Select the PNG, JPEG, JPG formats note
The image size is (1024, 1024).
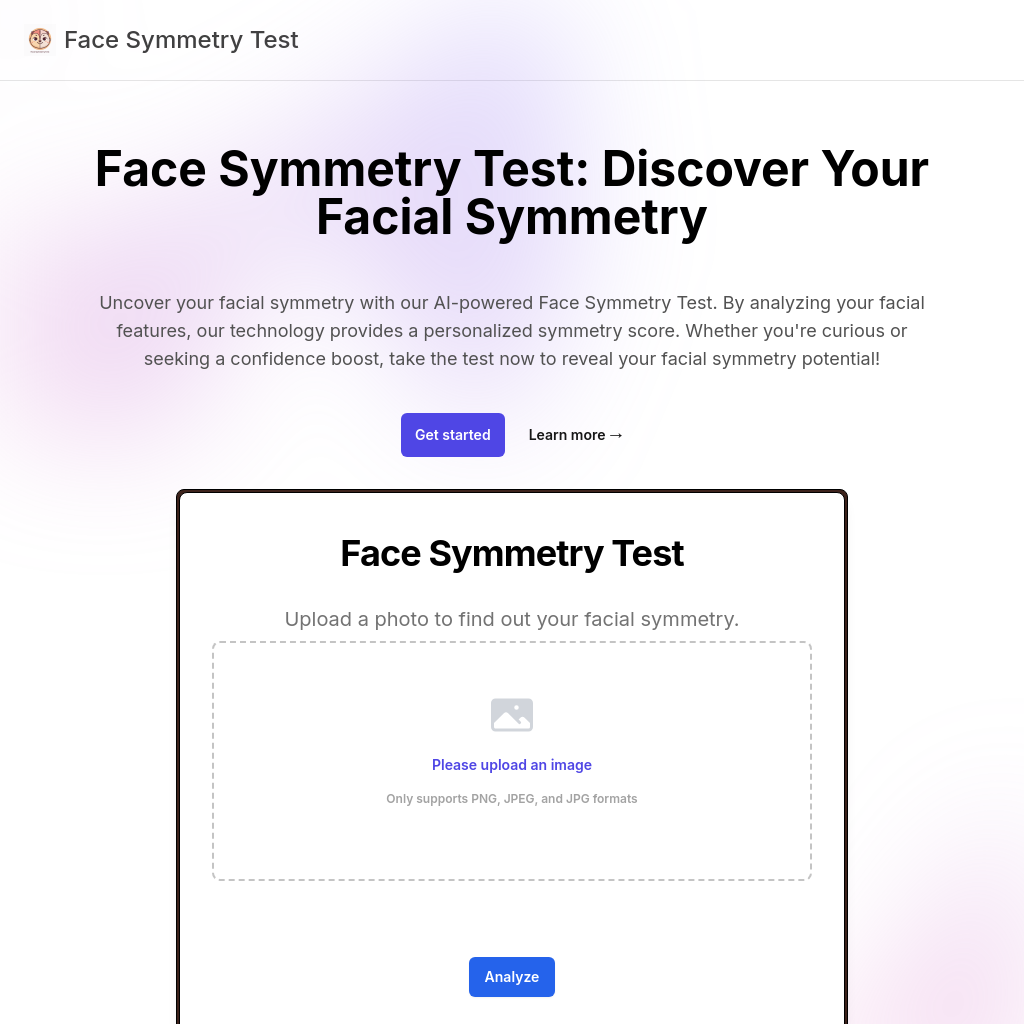[x=512, y=798]
